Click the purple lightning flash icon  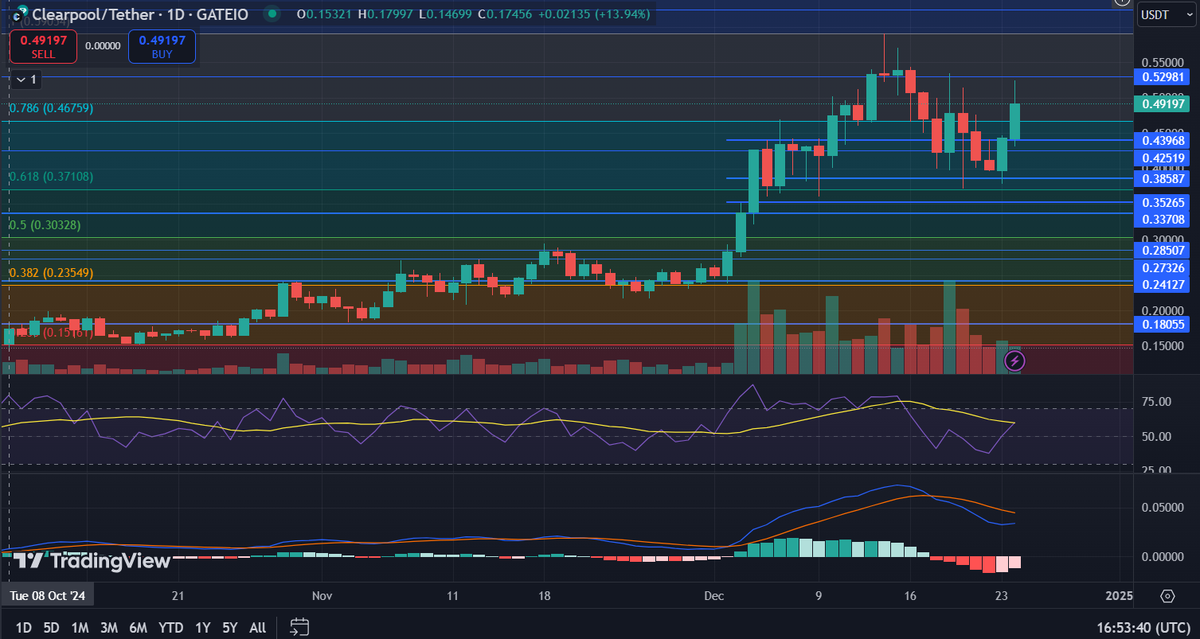pos(1014,360)
